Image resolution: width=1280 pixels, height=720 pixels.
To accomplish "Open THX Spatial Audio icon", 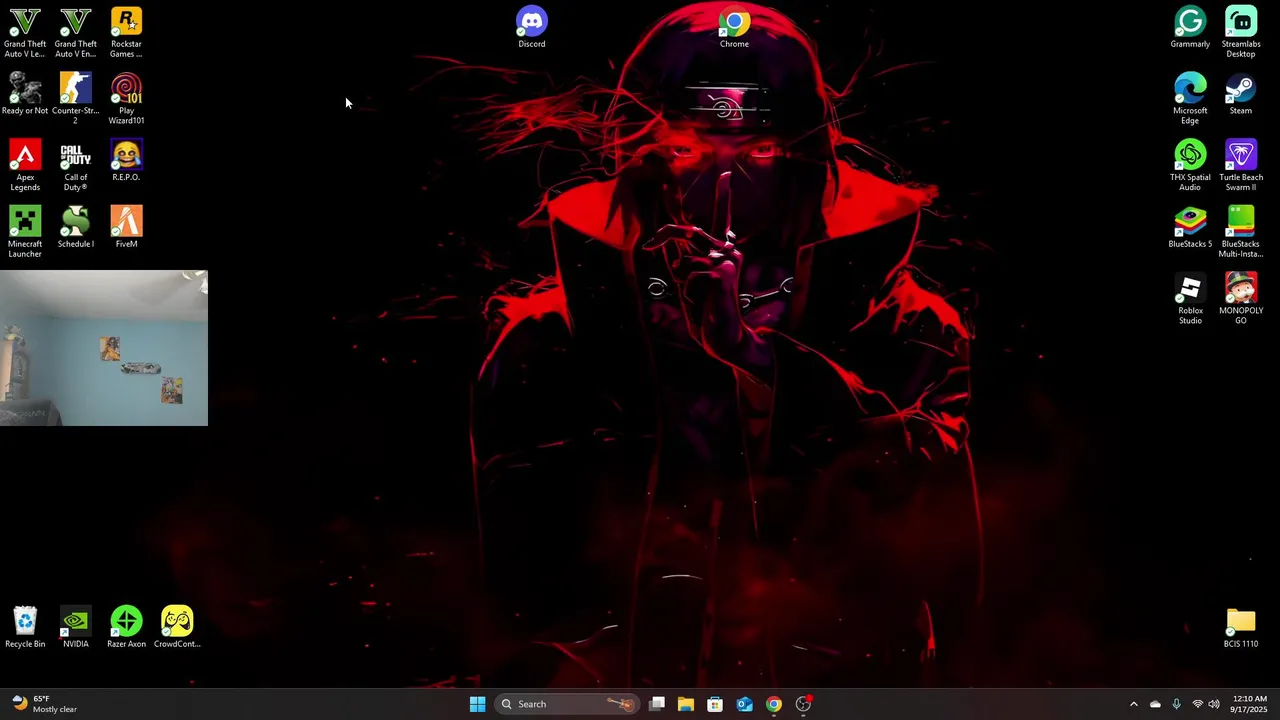I will (x=1190, y=166).
